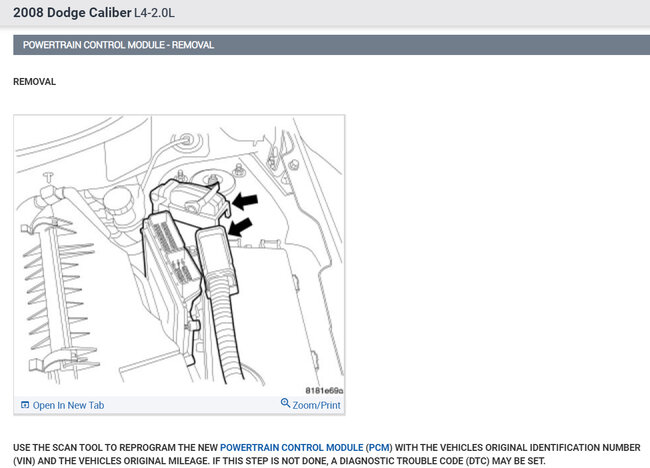Click the USE THE SCAN TOOL instruction paragraph
This screenshot has width=650, height=468.
click(x=327, y=454)
